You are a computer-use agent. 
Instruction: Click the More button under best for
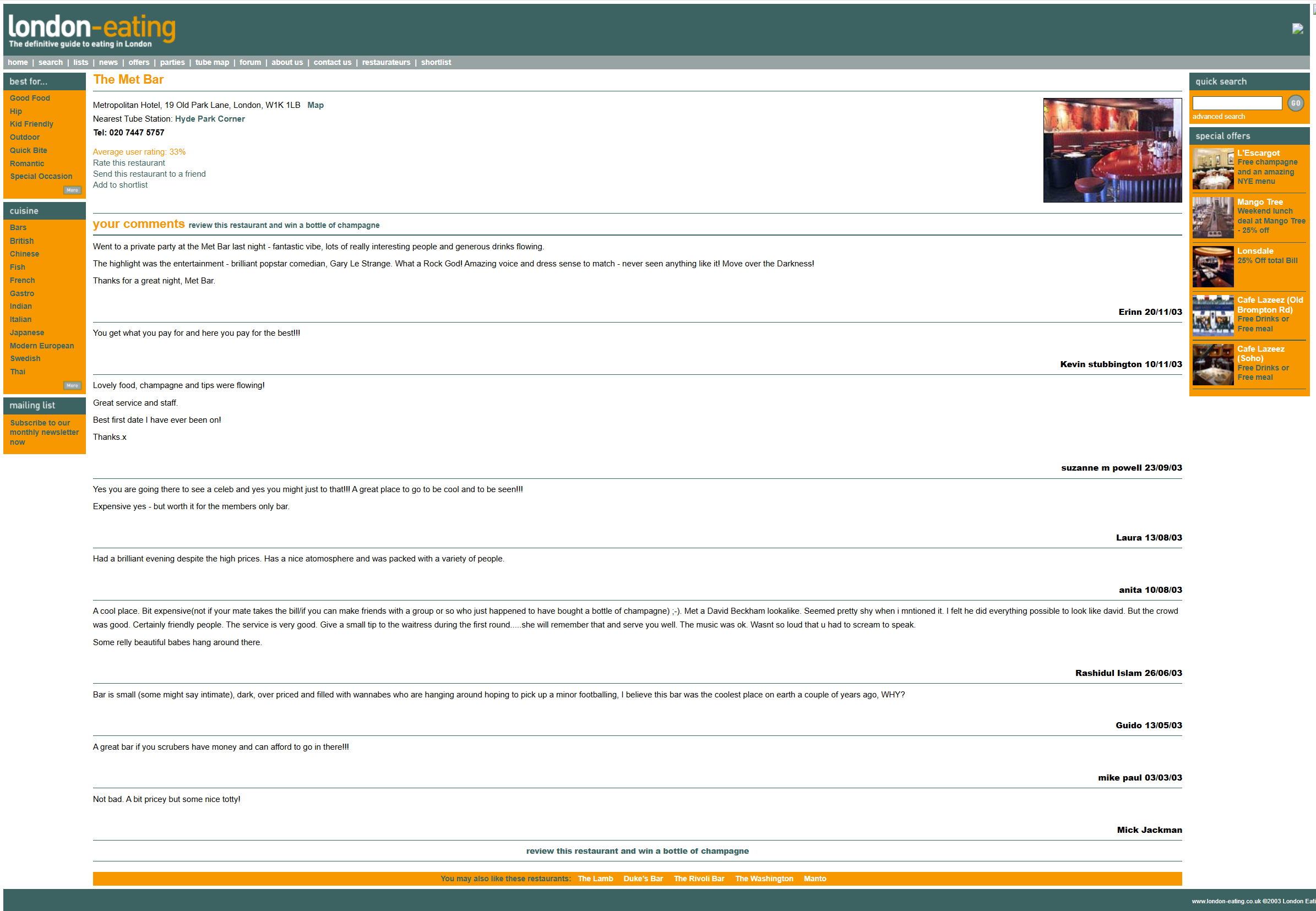(72, 190)
